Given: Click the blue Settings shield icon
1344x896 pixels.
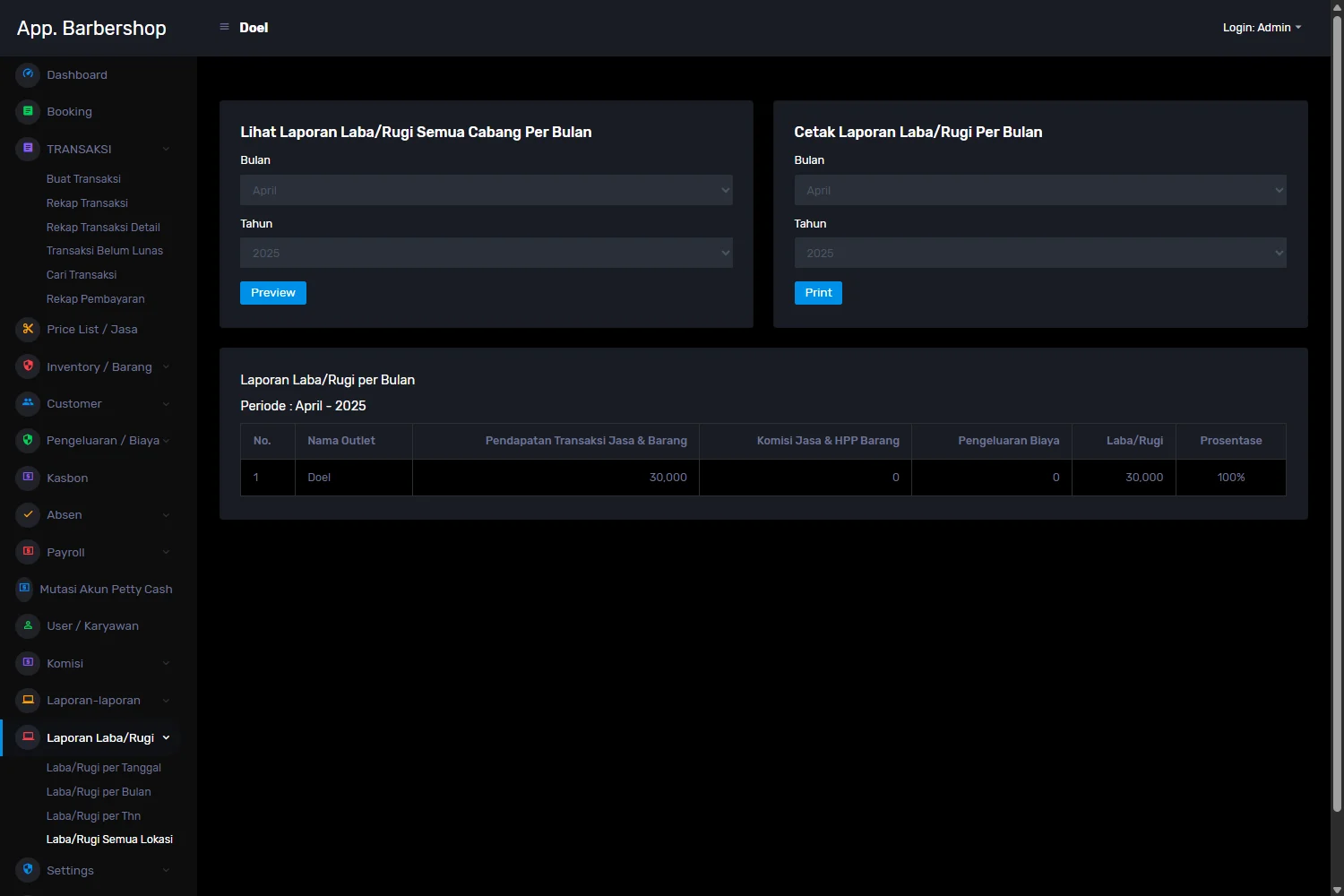Looking at the screenshot, I should (x=28, y=870).
